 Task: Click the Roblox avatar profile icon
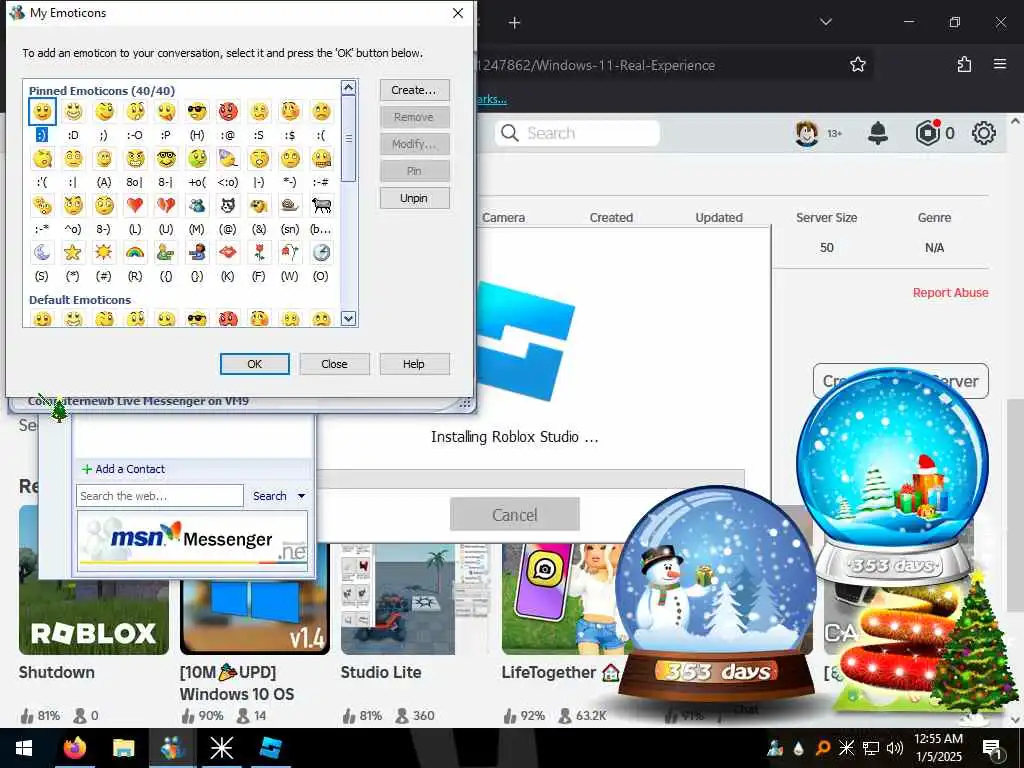coord(807,133)
